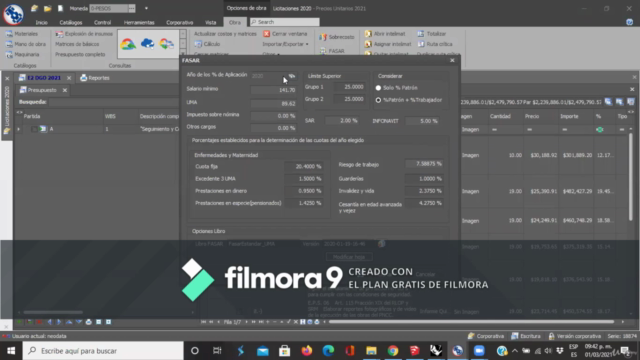Click the year lookup icon beside 2020

(291, 76)
